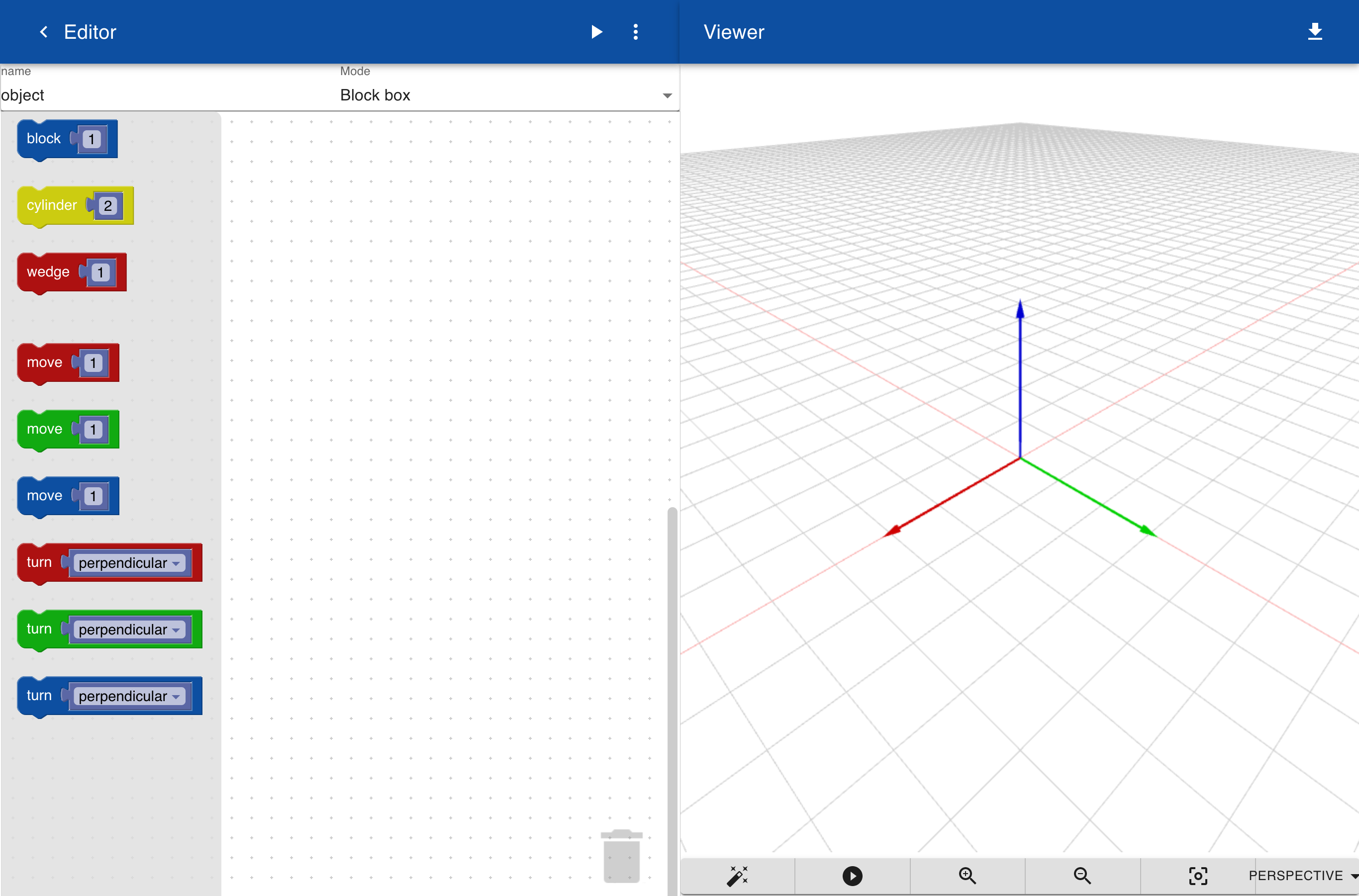This screenshot has width=1359, height=896.
Task: Click the magic wand tool in the Viewer toolbar
Action: pyautogui.click(x=738, y=876)
